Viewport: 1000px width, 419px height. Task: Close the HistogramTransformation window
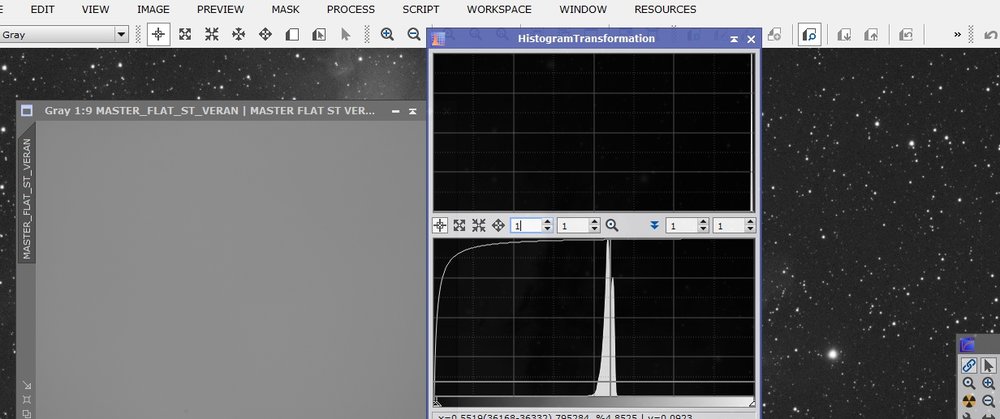[x=751, y=39]
